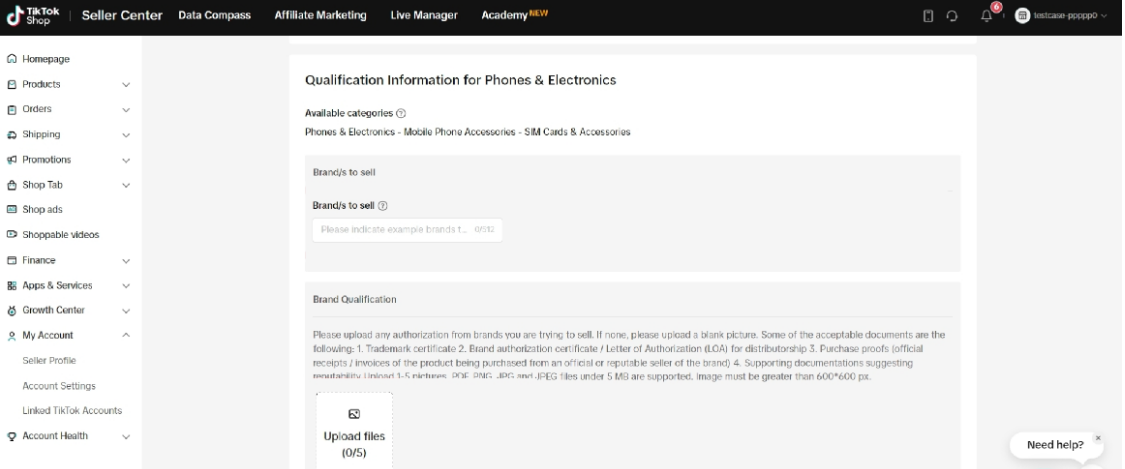Close the Need help? bubble
This screenshot has width=1125, height=469.
pyautogui.click(x=1098, y=437)
